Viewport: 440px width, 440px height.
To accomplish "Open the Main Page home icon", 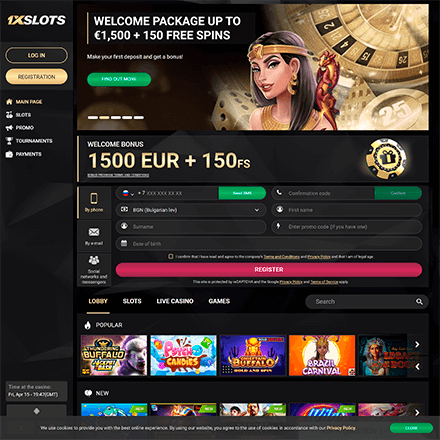I will tap(9, 102).
